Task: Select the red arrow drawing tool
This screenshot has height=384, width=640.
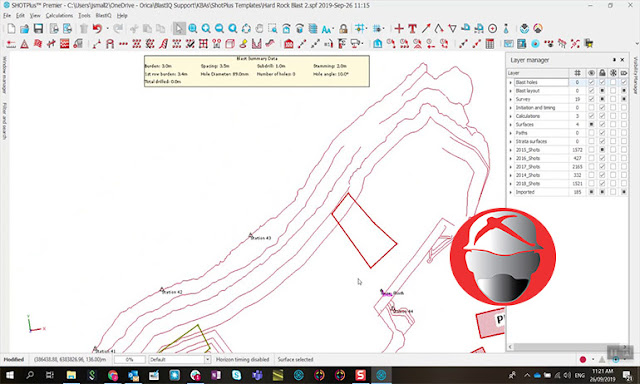Action: pyautogui.click(x=426, y=29)
